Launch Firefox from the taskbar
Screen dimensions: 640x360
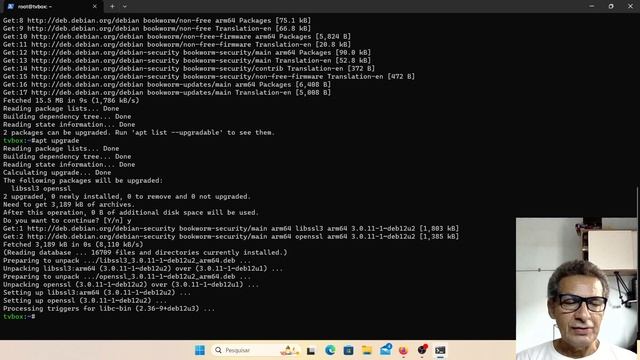tap(403, 350)
